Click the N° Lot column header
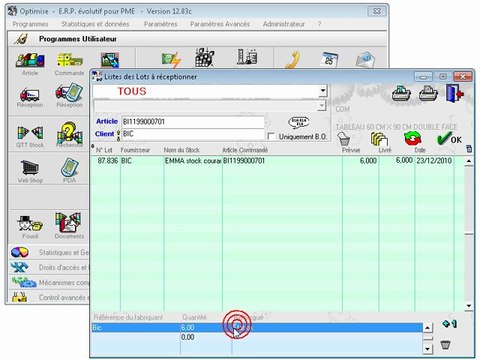 pos(104,150)
